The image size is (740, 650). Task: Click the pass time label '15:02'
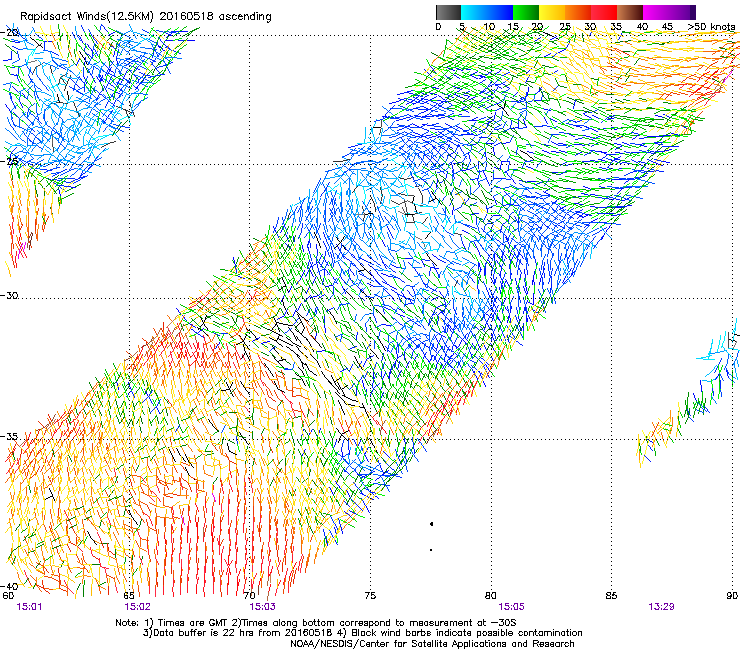coord(137,607)
